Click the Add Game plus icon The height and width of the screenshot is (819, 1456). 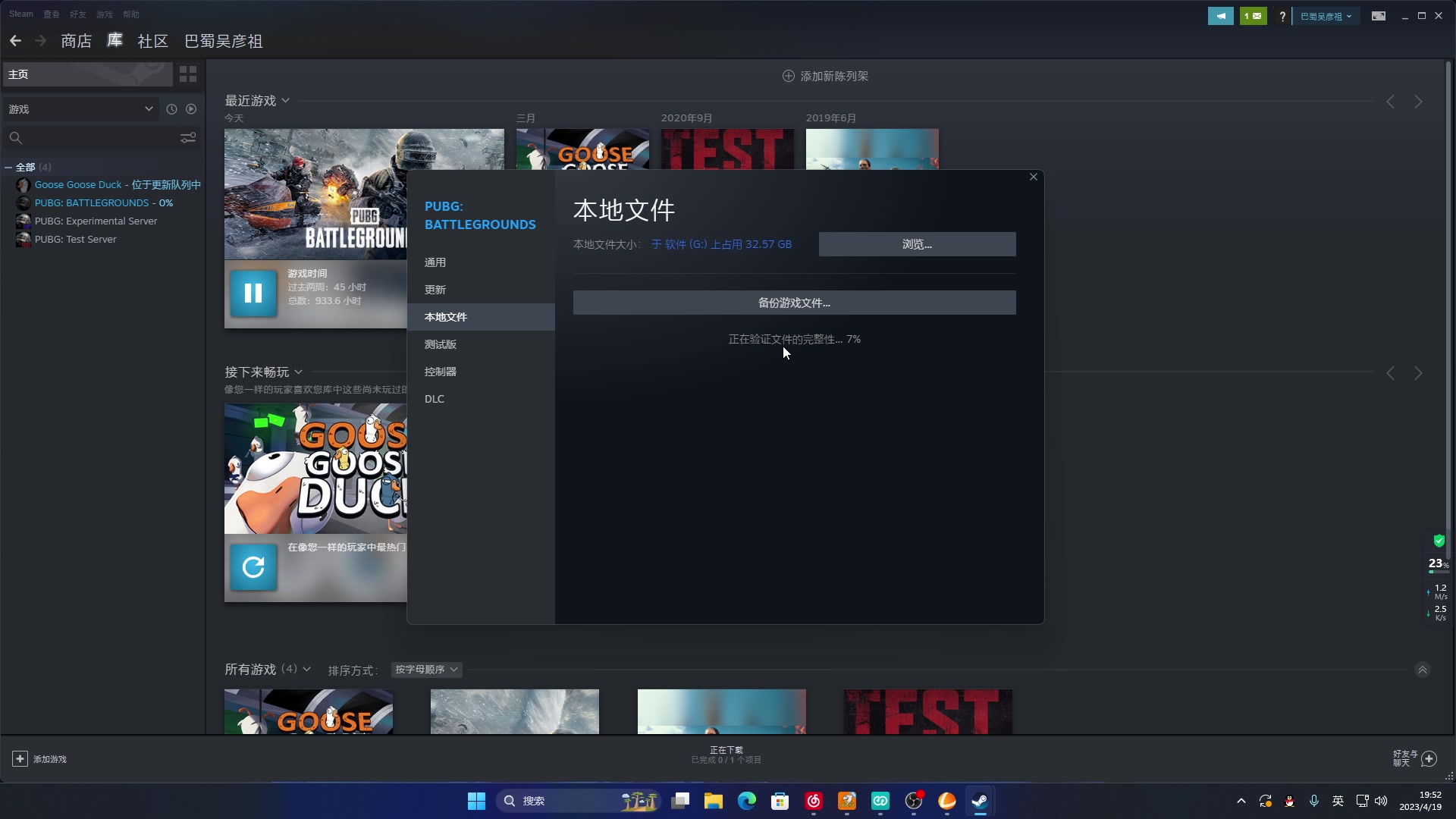pos(20,758)
